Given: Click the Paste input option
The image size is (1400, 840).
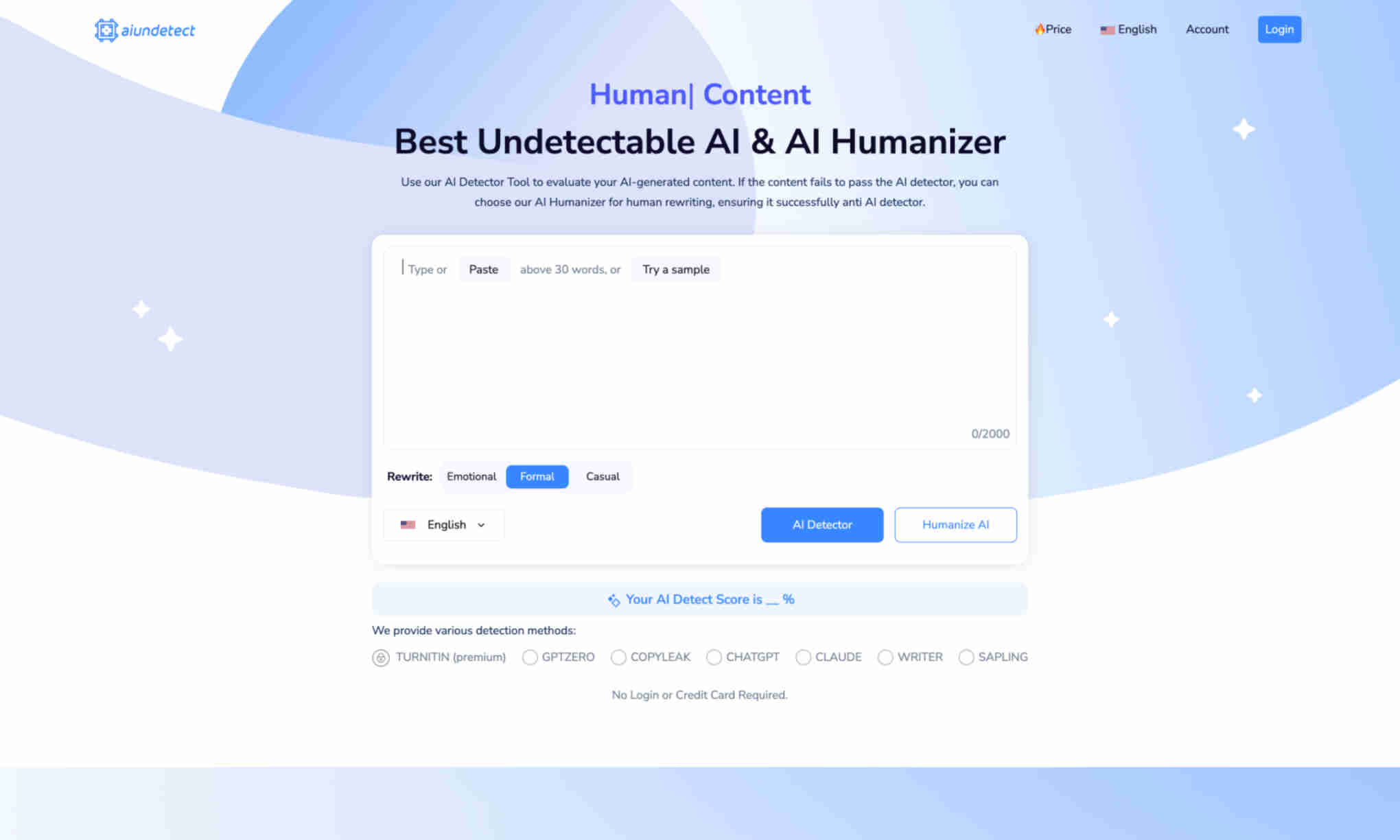Looking at the screenshot, I should tap(483, 269).
